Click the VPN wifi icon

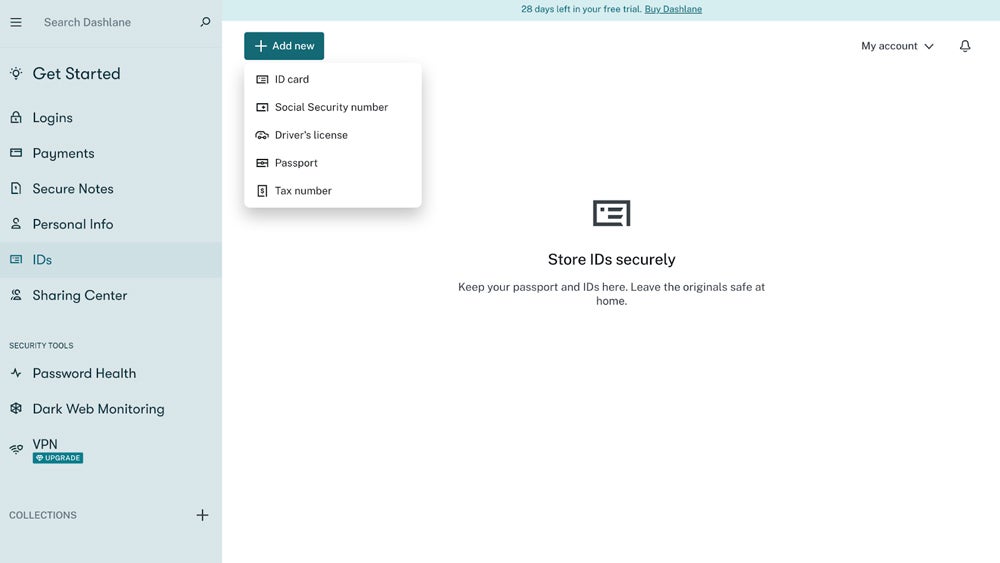[x=16, y=450]
